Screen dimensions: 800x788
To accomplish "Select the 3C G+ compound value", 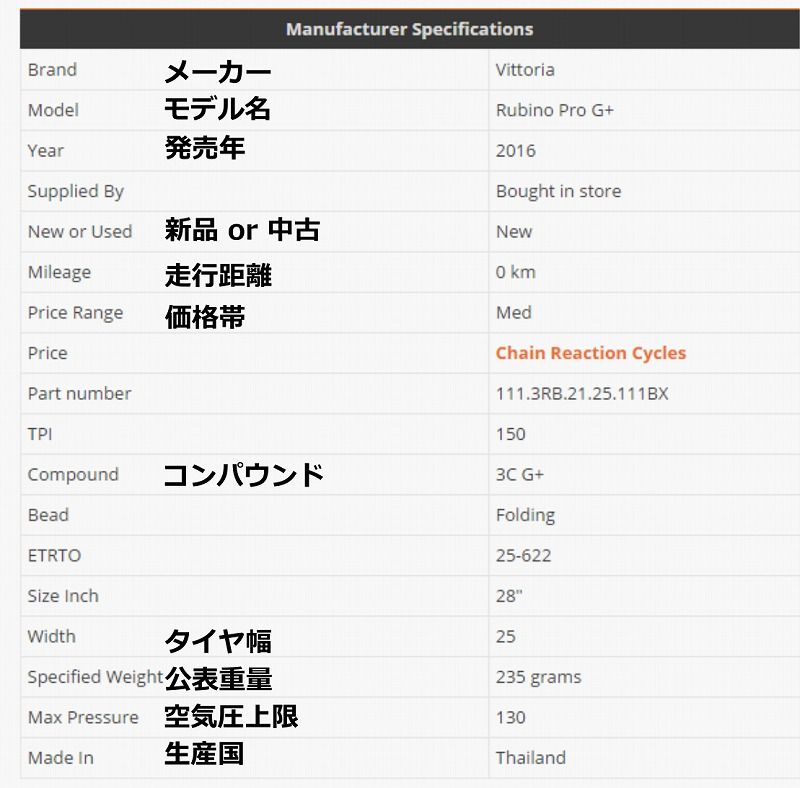I will pos(519,475).
